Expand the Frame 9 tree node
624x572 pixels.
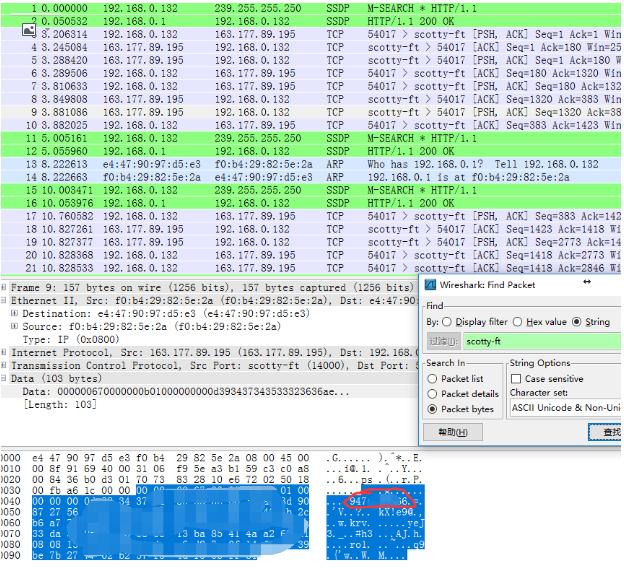tap(5, 287)
